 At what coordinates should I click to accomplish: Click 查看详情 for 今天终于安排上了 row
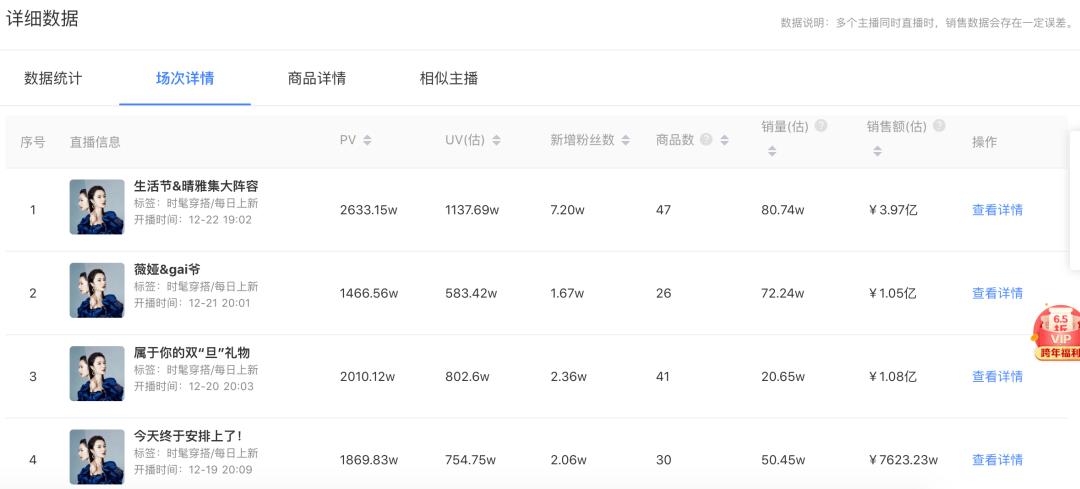click(x=997, y=460)
